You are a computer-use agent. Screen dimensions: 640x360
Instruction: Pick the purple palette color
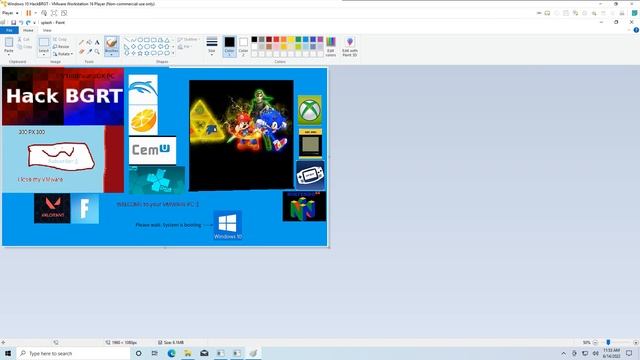pos(320,39)
